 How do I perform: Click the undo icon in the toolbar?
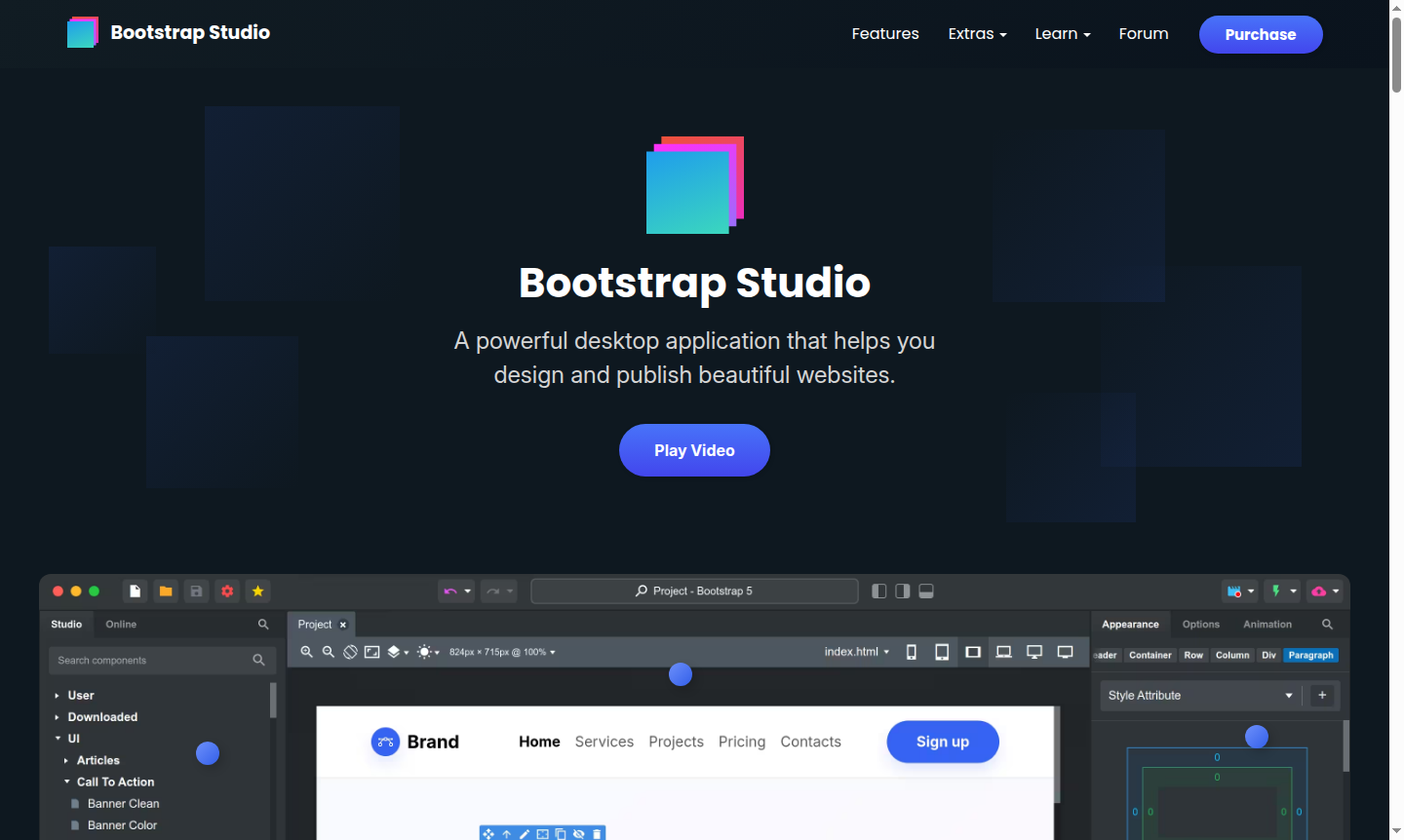pos(450,591)
